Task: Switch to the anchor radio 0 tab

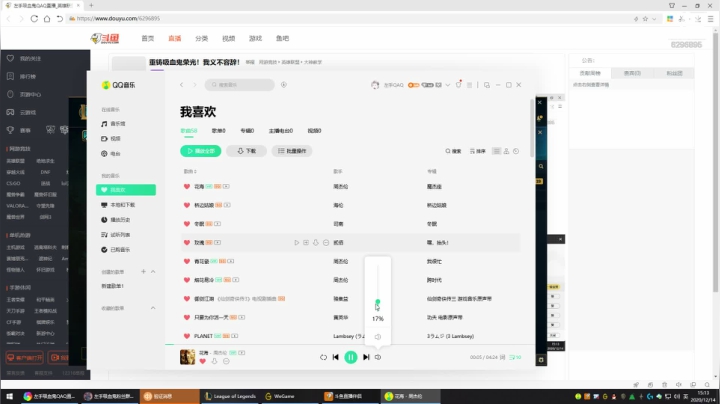Action: click(x=281, y=131)
